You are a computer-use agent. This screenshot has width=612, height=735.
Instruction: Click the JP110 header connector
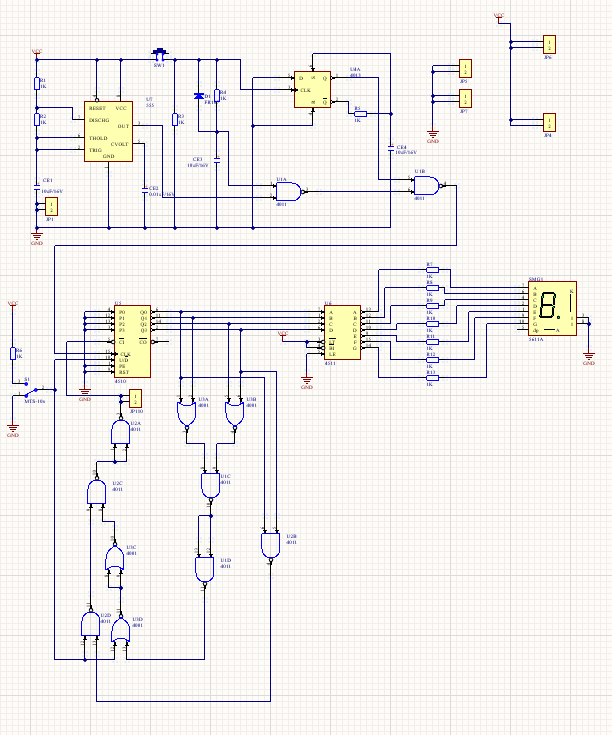click(135, 398)
